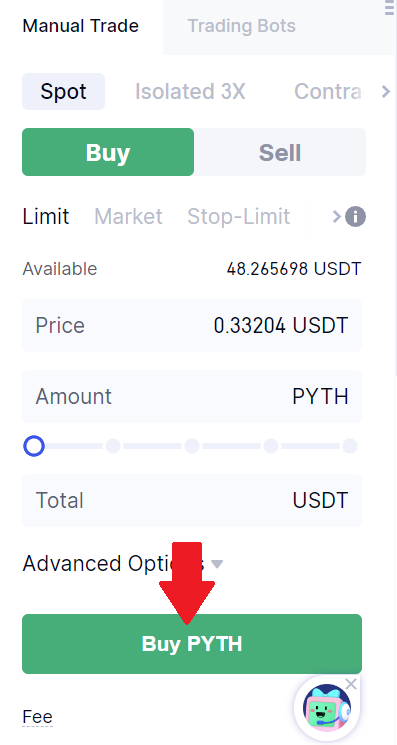397x745 pixels.
Task: Open the Fee details link
Action: [38, 717]
